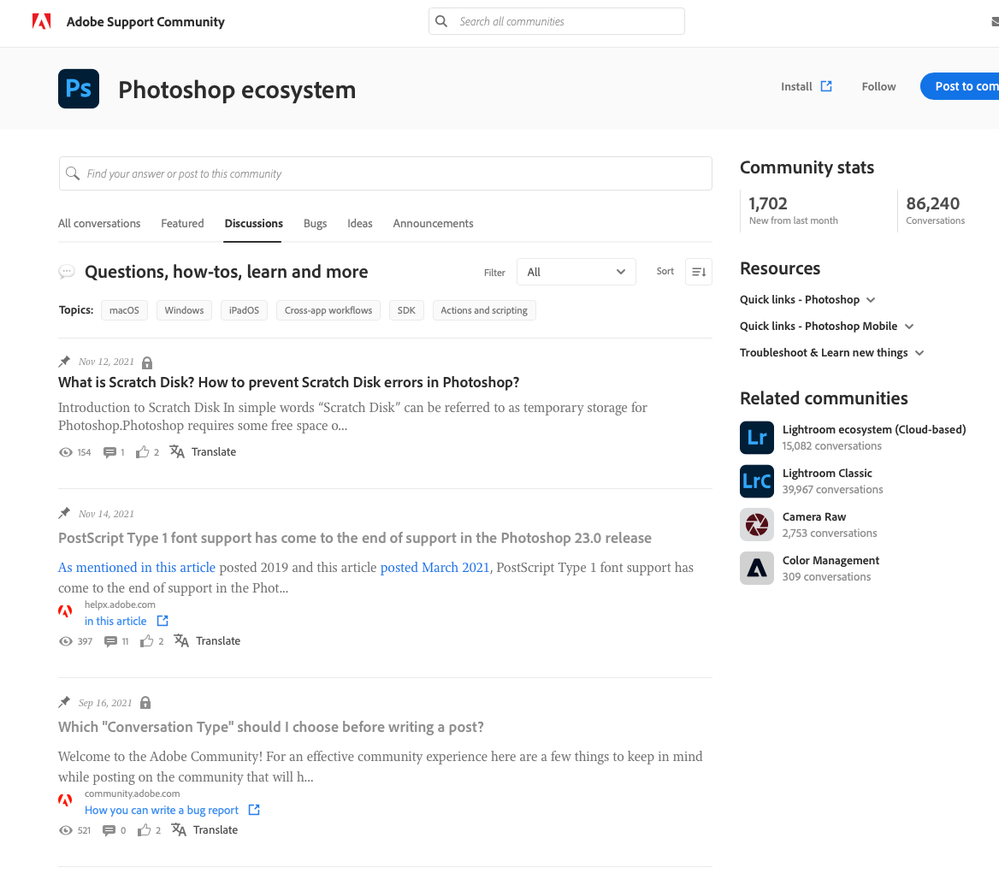Open the Filter dropdown set to All
The width and height of the screenshot is (999, 872).
tap(576, 272)
